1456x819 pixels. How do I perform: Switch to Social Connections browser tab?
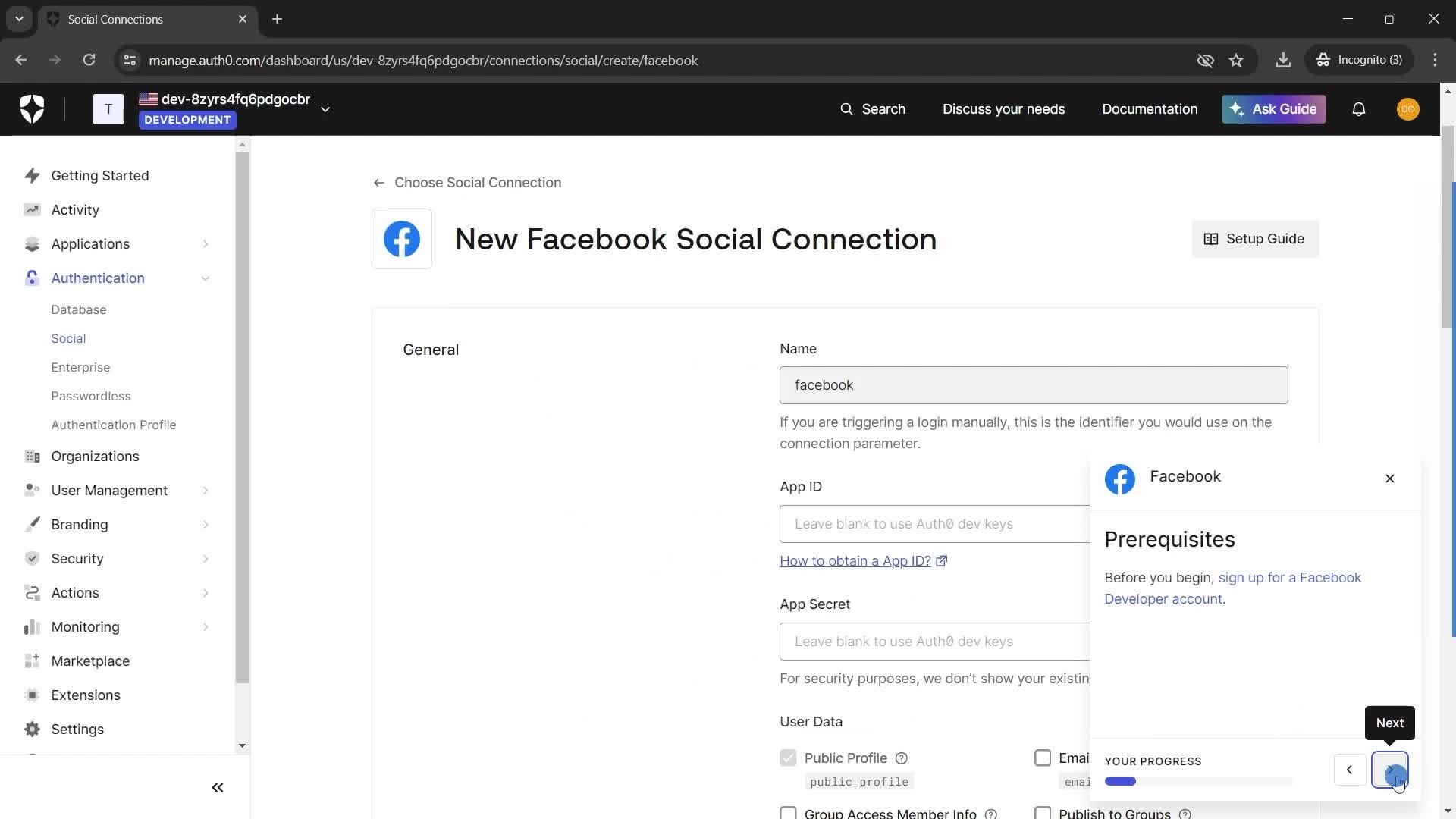[147, 20]
